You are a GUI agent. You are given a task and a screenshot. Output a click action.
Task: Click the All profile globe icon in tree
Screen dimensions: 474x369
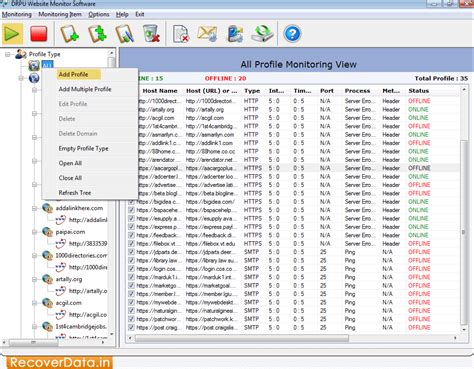34,65
